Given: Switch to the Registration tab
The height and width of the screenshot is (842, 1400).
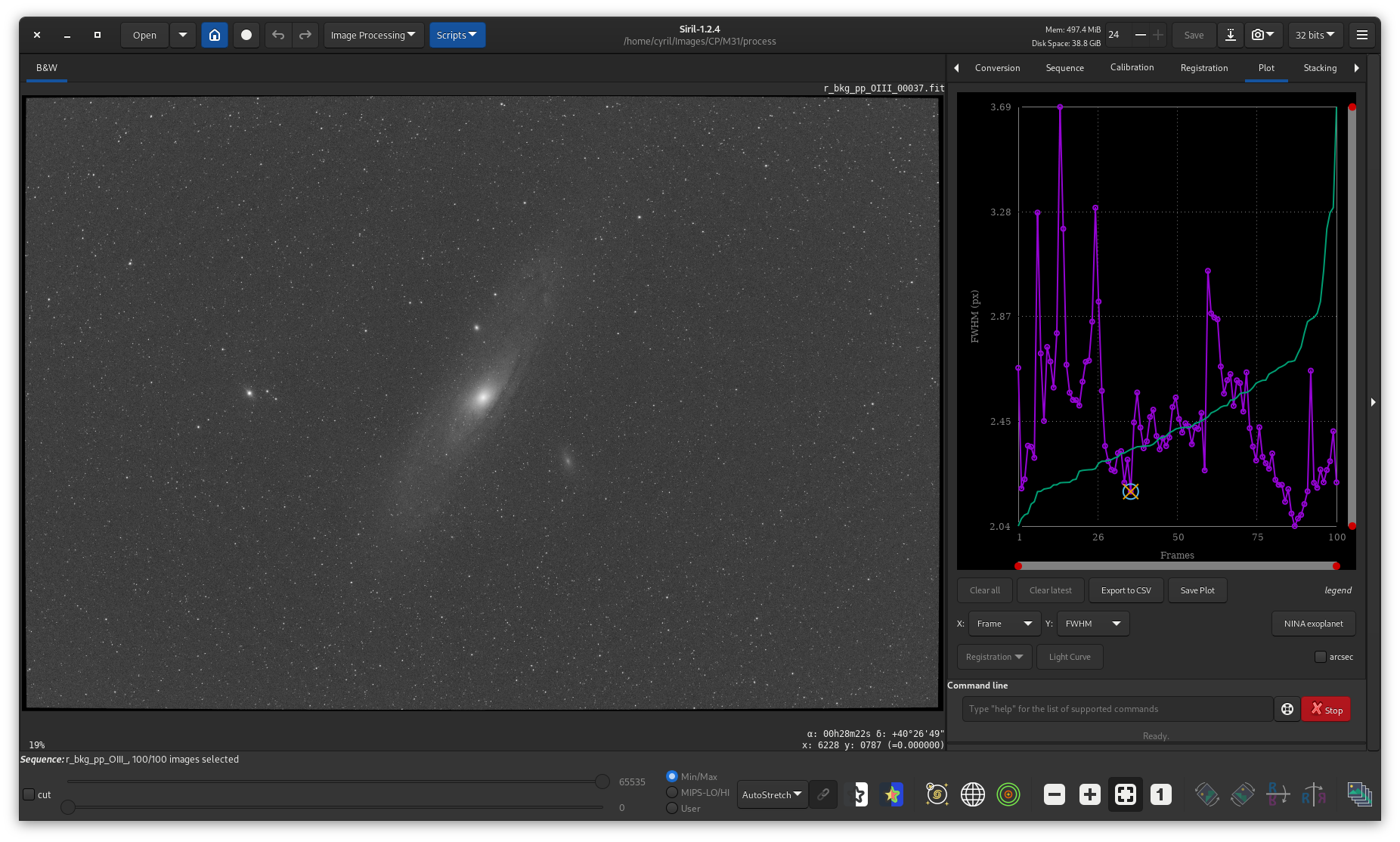Looking at the screenshot, I should 1204,68.
